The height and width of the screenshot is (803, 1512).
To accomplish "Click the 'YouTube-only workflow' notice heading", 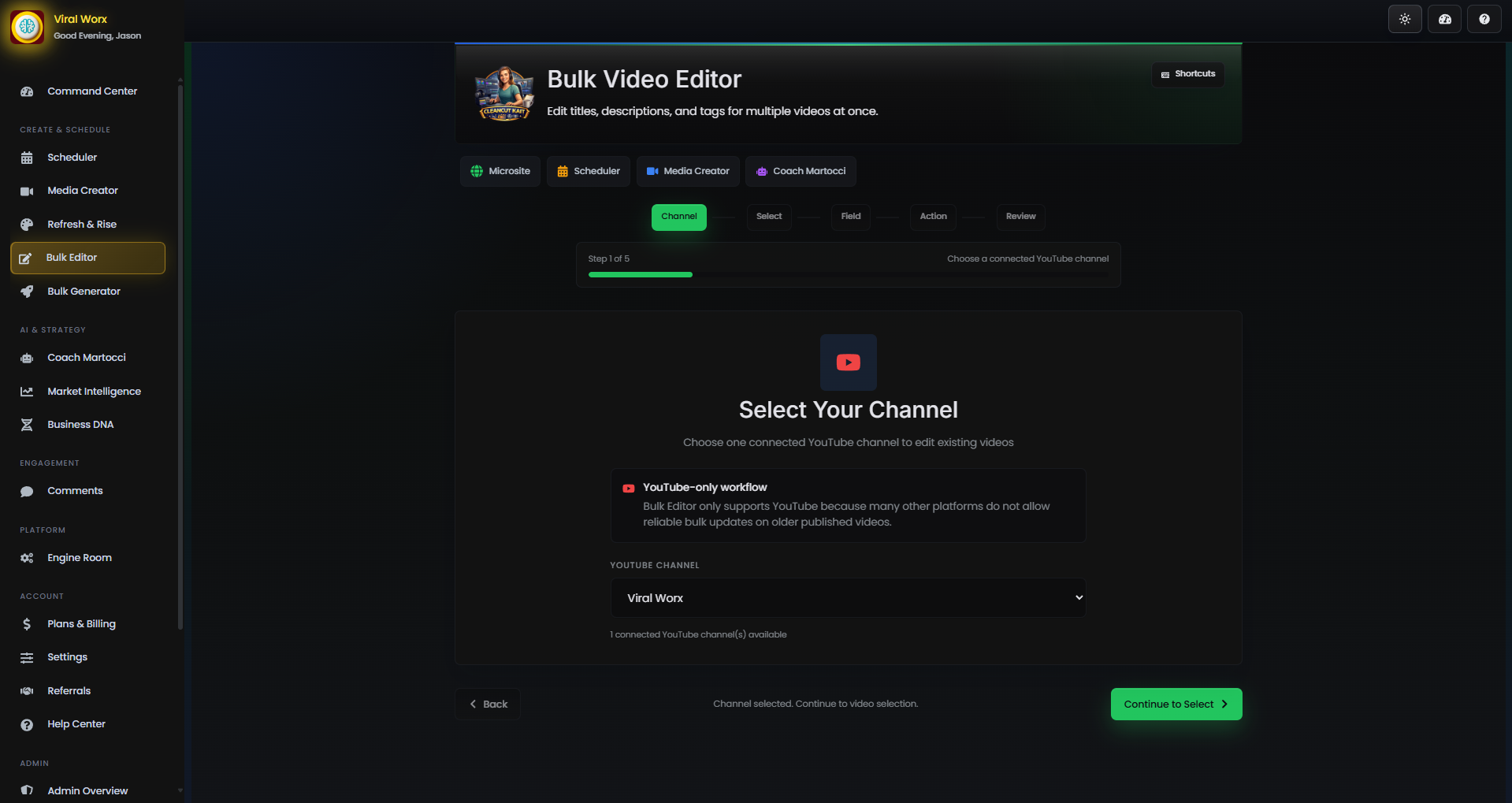I will [704, 488].
